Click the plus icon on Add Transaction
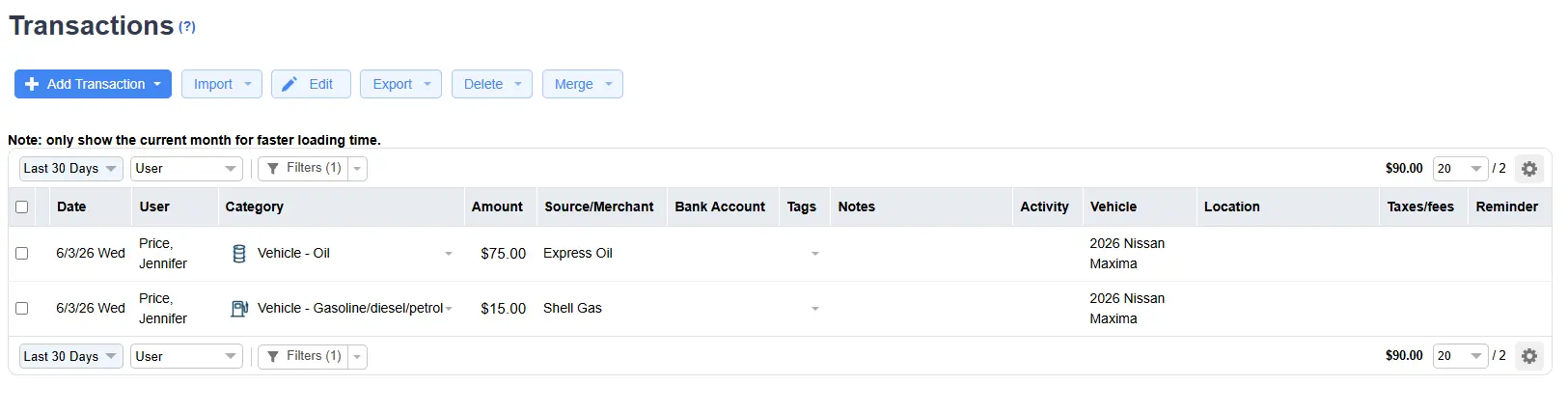This screenshot has height=413, width=1568. point(32,84)
